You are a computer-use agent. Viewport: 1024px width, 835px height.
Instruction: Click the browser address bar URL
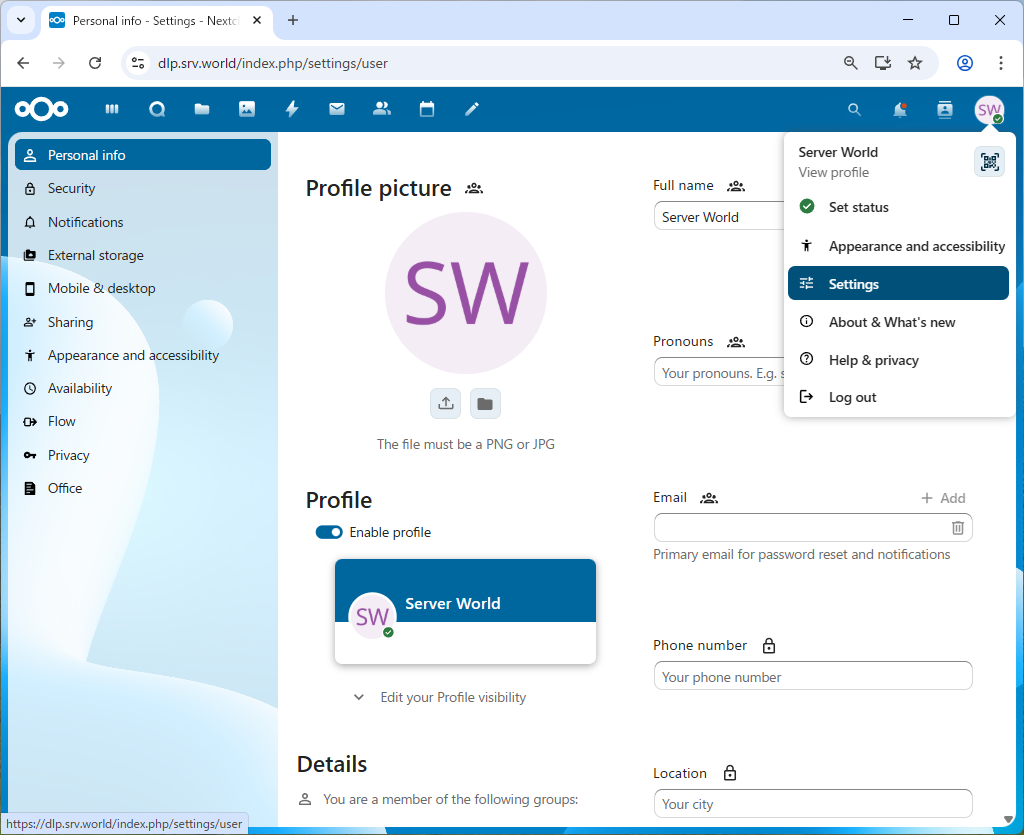tap(273, 63)
